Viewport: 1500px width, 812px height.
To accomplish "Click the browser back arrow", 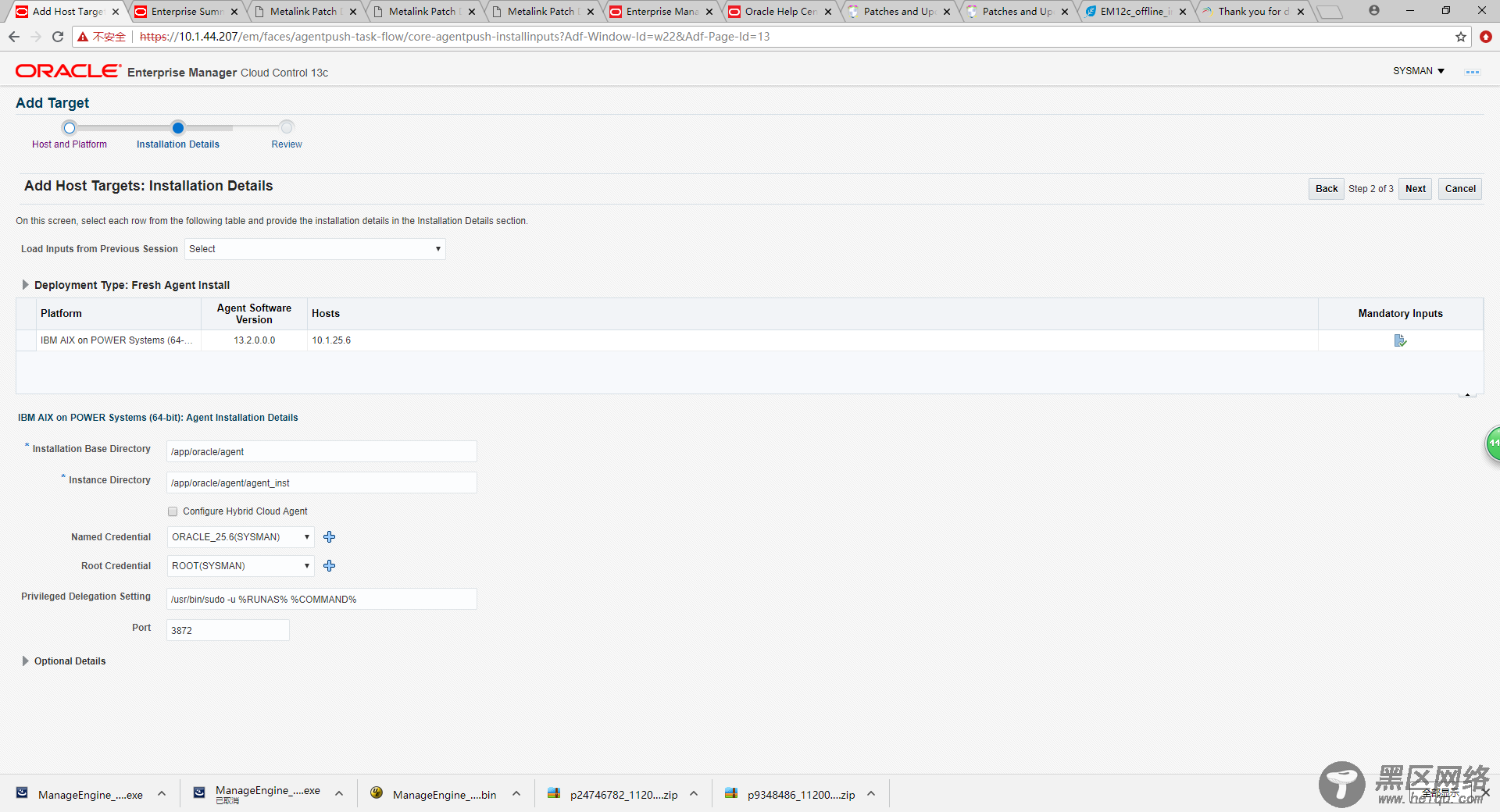I will point(14,37).
